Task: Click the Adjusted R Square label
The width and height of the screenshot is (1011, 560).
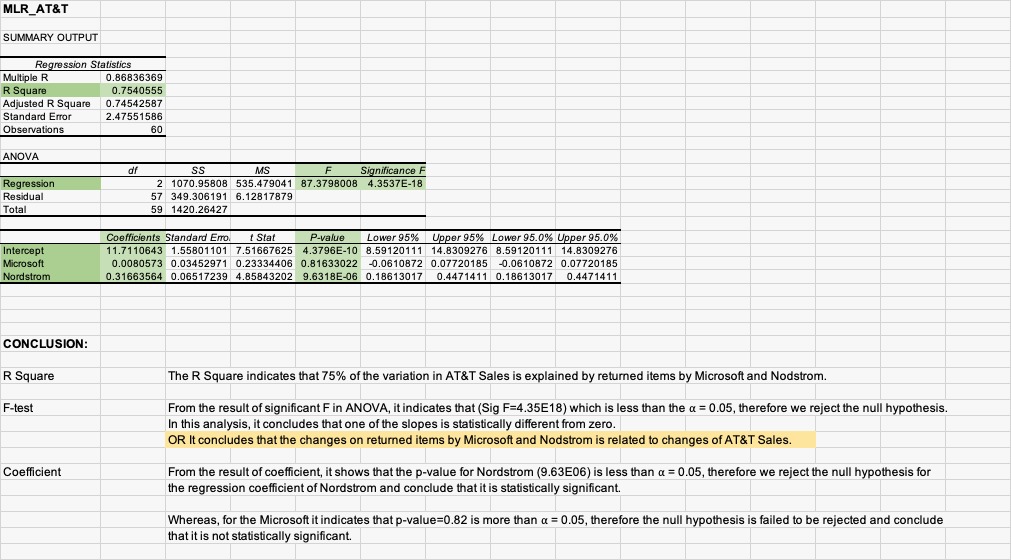Action: [50, 104]
